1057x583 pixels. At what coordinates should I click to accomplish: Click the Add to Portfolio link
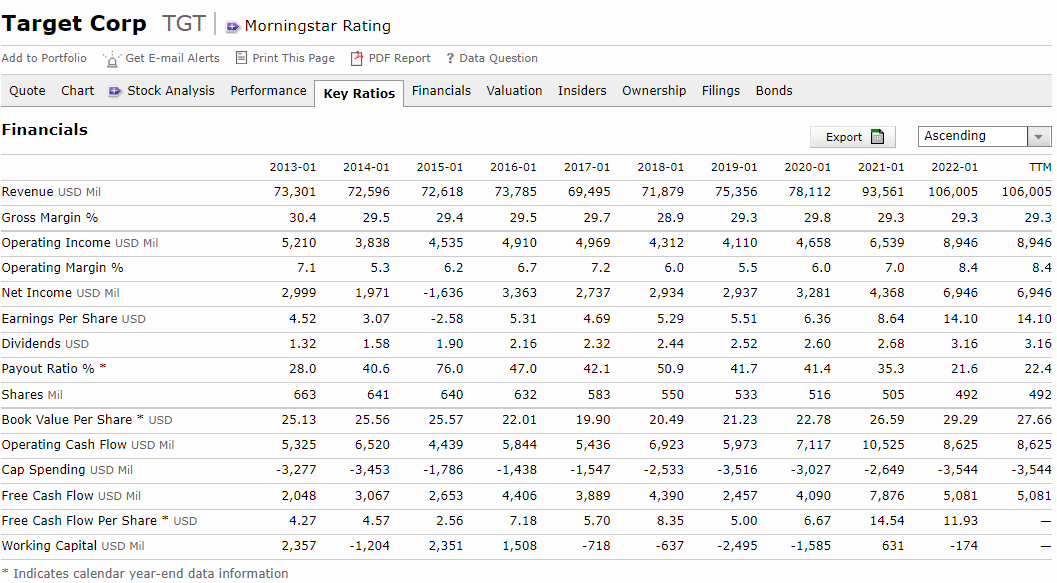[x=44, y=58]
